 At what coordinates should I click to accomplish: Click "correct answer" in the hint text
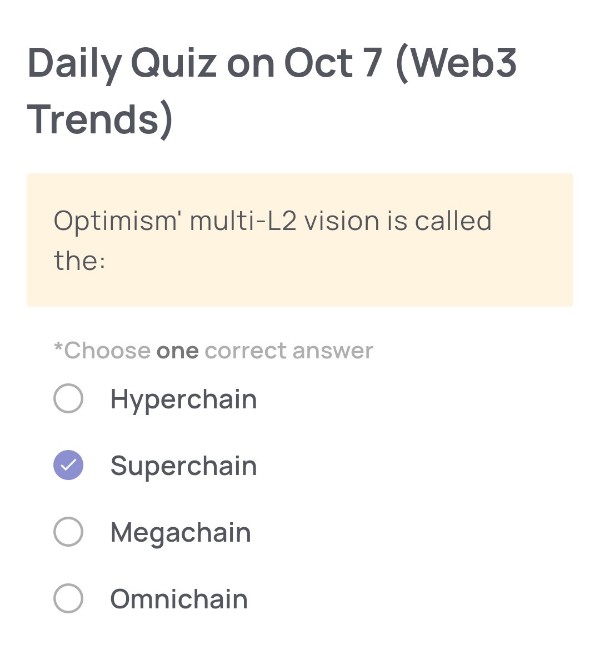[x=289, y=351]
